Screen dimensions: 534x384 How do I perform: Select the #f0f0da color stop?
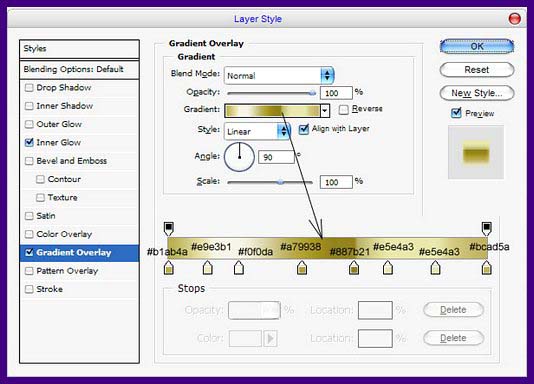pos(239,268)
